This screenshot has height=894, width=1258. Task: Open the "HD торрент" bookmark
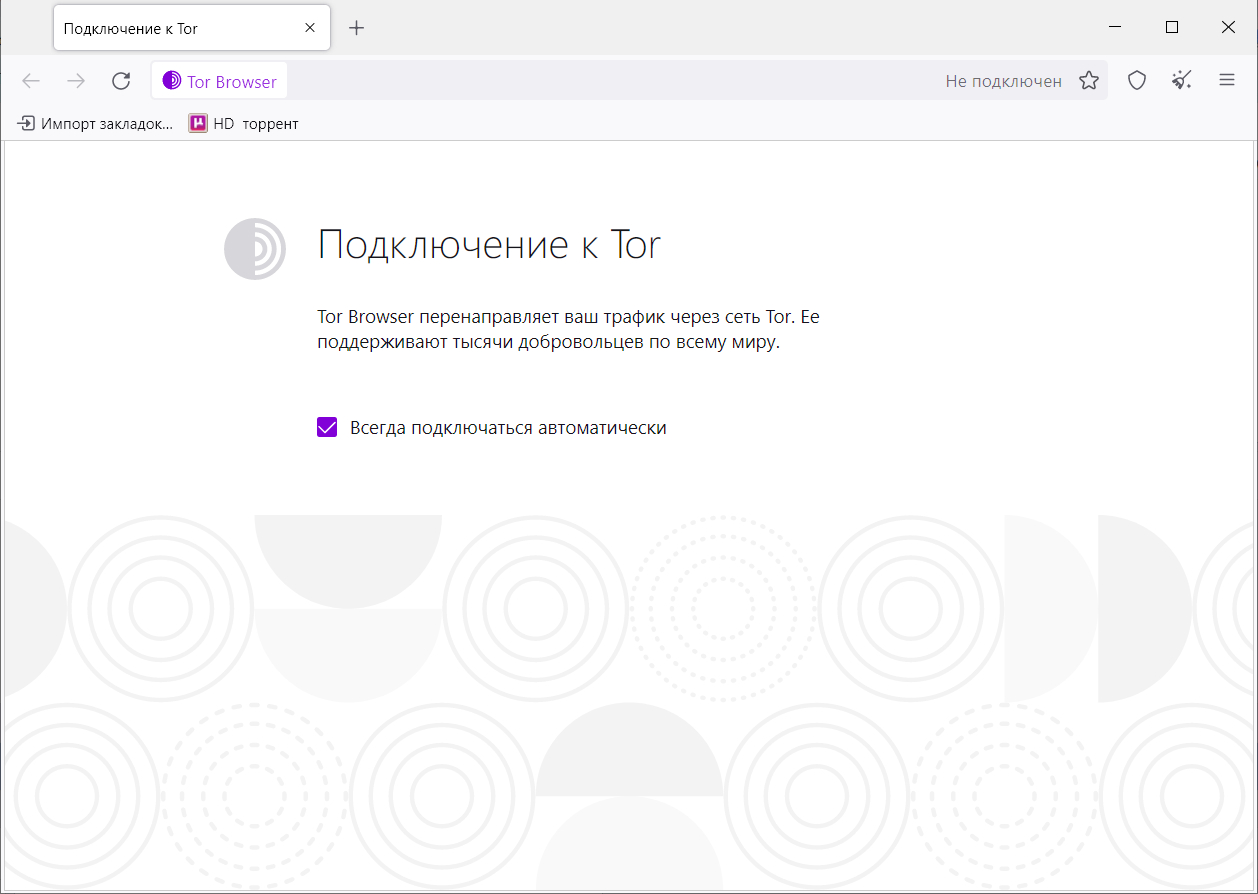(x=244, y=124)
